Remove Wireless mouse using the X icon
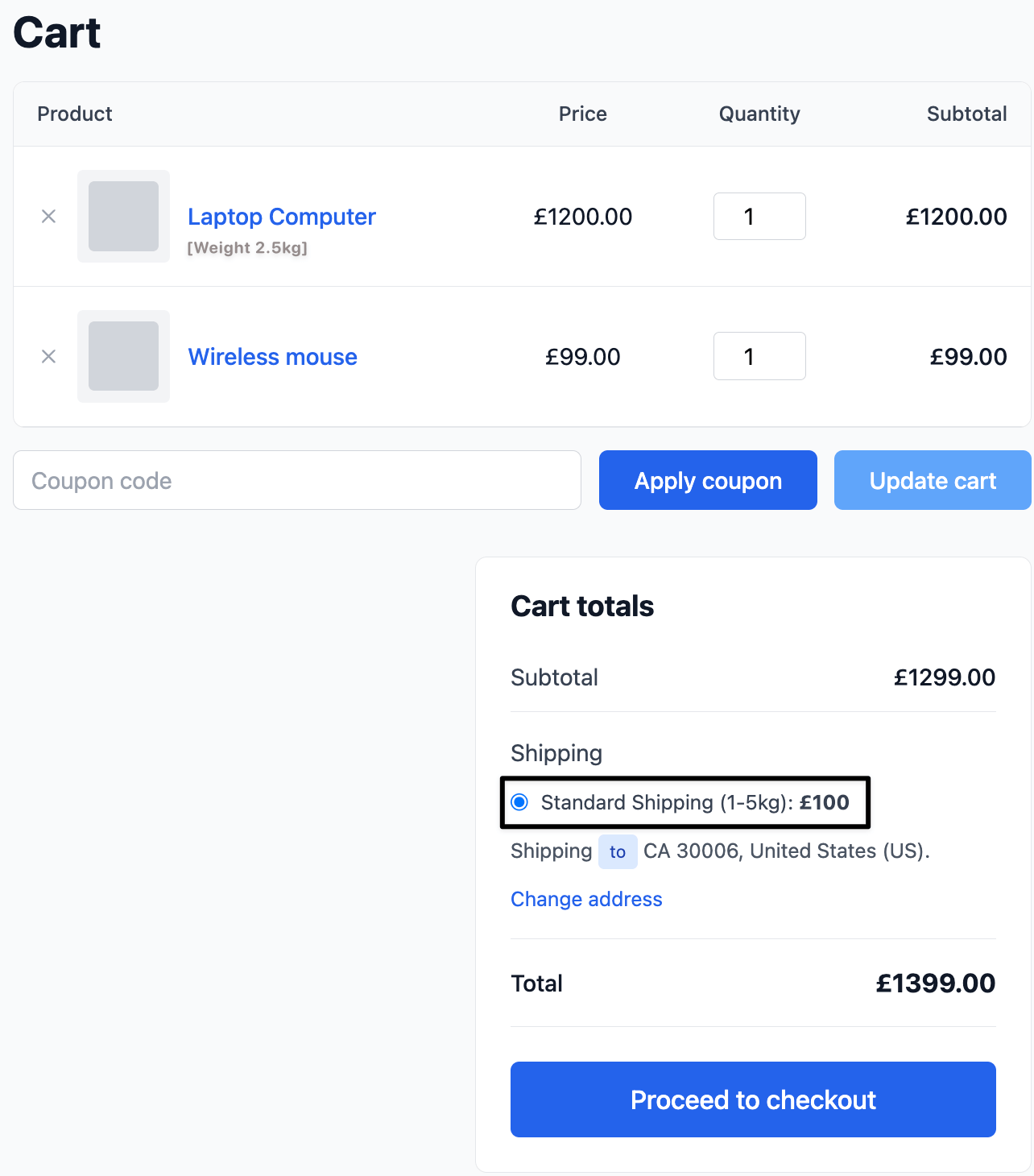This screenshot has height=1176, width=1034. tap(48, 357)
